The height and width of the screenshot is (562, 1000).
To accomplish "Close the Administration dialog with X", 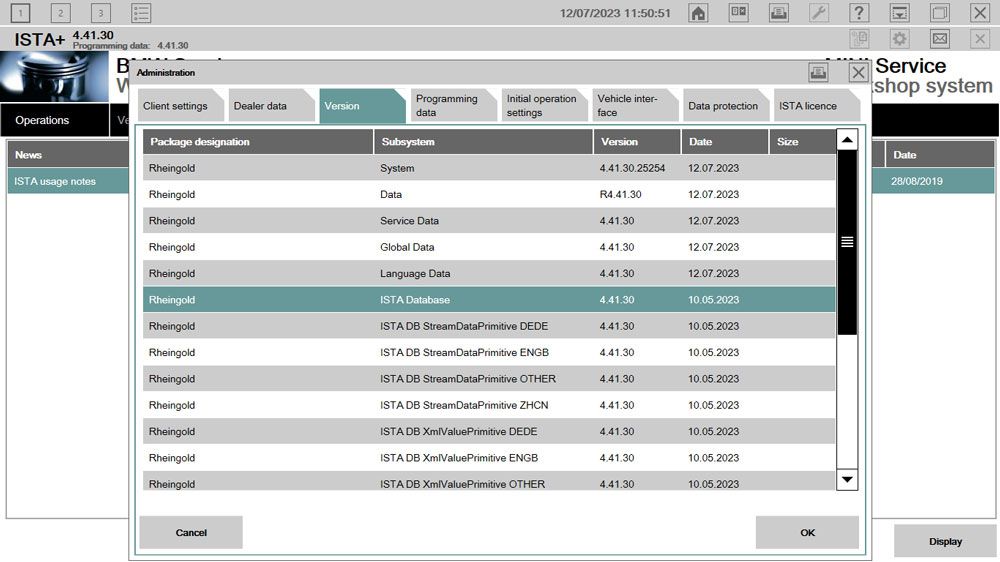I will coord(858,72).
